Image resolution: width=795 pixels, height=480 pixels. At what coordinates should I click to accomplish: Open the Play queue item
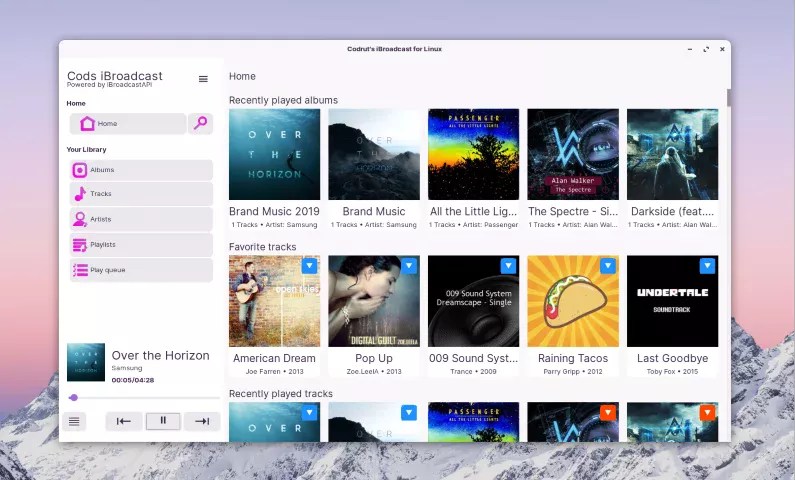click(141, 270)
